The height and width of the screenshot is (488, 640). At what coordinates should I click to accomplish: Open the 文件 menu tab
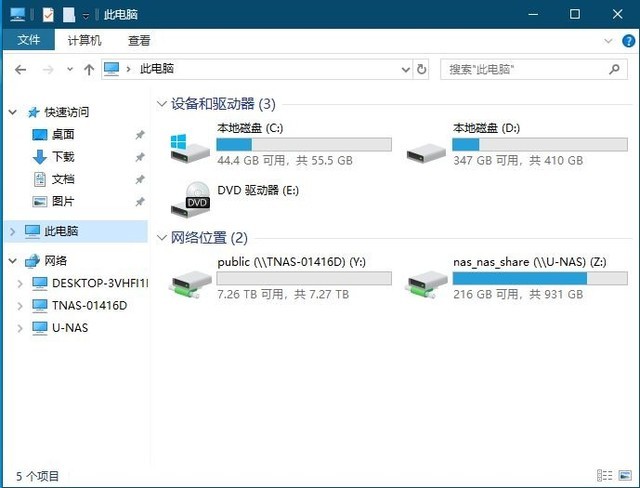[x=29, y=40]
